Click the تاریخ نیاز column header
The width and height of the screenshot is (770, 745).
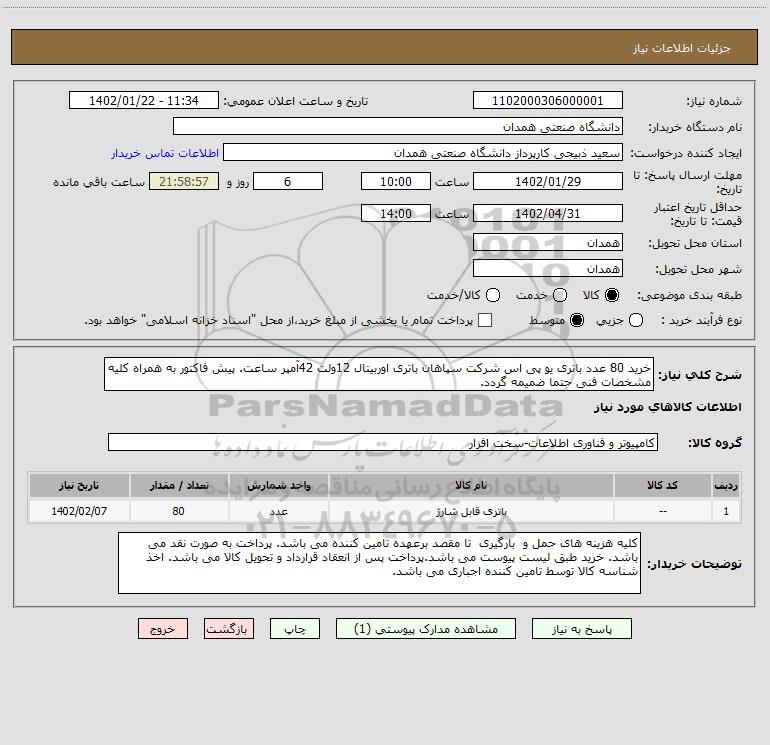tap(79, 485)
